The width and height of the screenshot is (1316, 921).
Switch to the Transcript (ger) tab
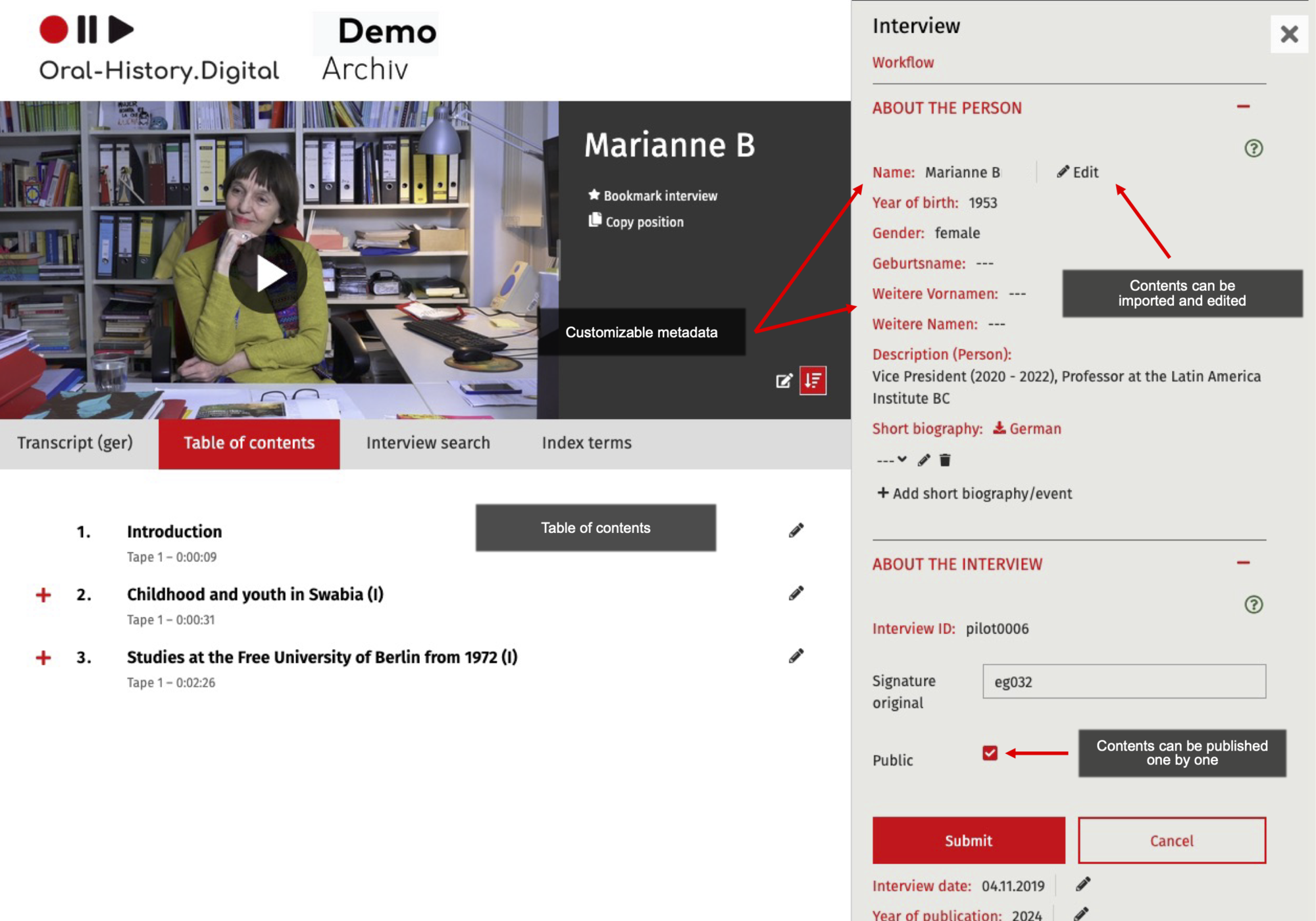75,443
